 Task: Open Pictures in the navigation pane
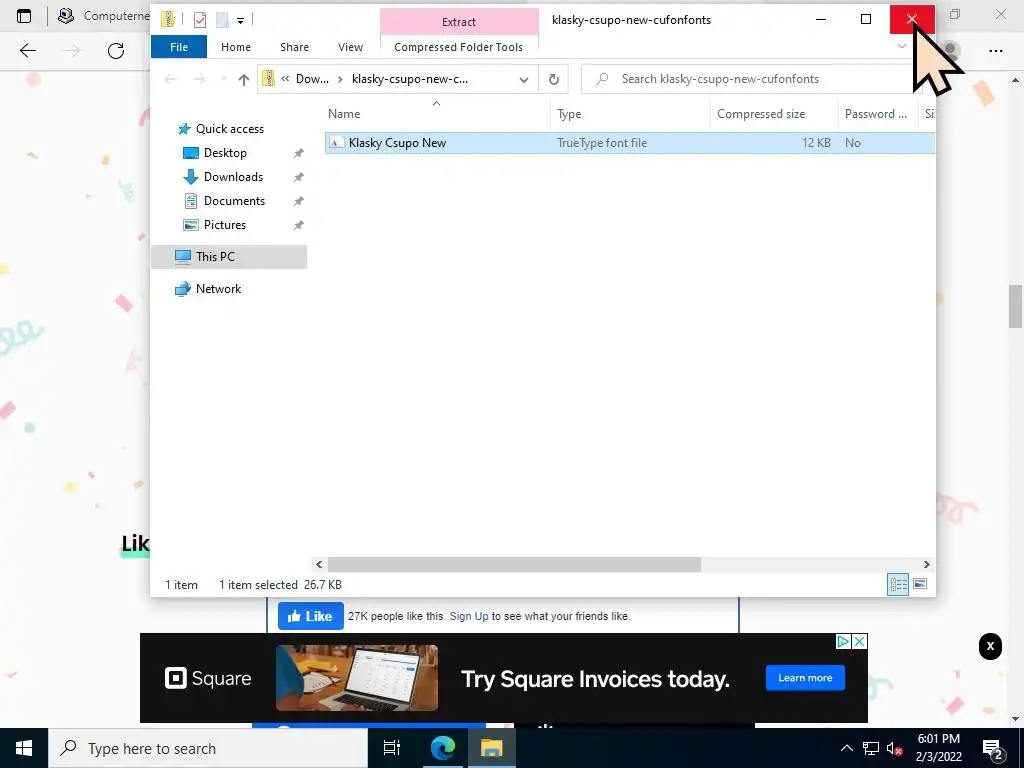tap(225, 225)
